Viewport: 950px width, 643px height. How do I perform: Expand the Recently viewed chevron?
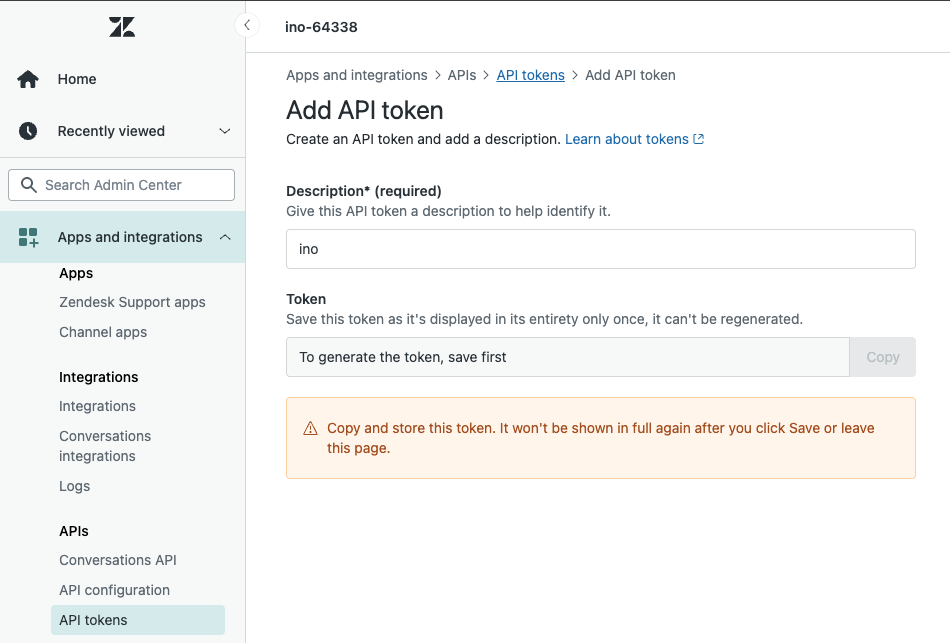click(225, 131)
